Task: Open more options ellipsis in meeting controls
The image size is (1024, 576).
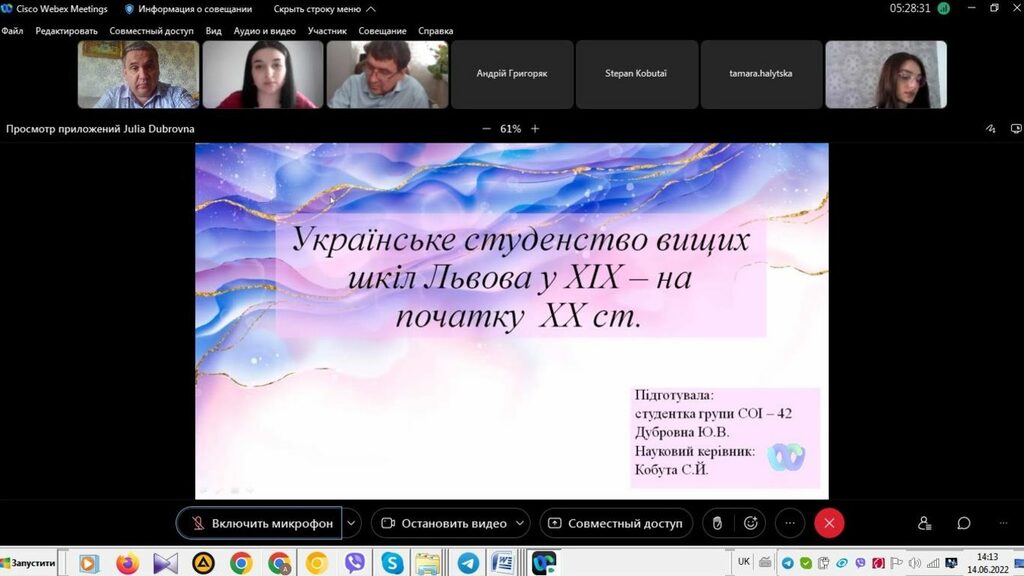Action: (789, 523)
